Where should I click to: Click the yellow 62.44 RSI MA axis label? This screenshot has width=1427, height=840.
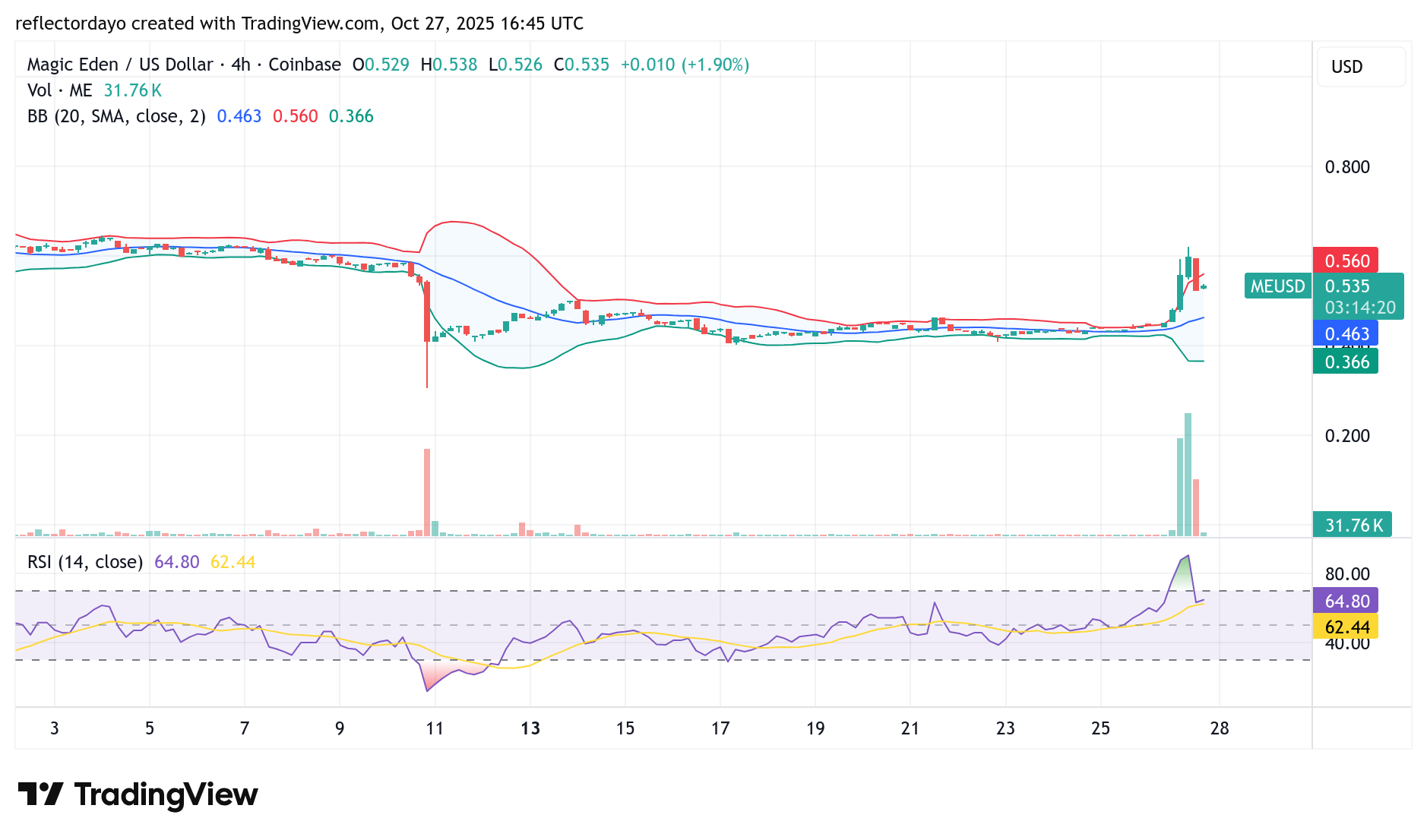pos(1346,627)
